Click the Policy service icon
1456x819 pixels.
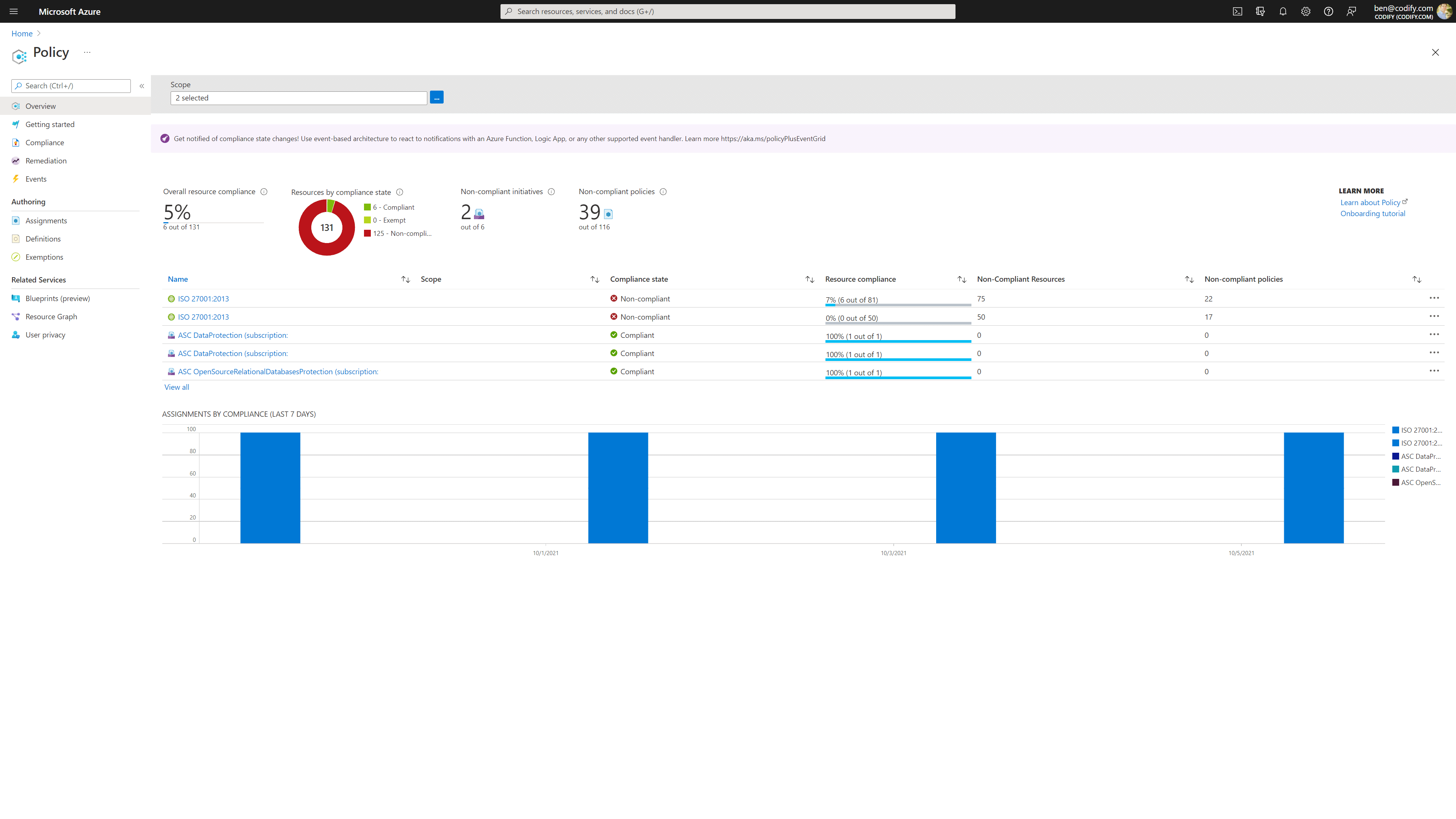[x=19, y=56]
